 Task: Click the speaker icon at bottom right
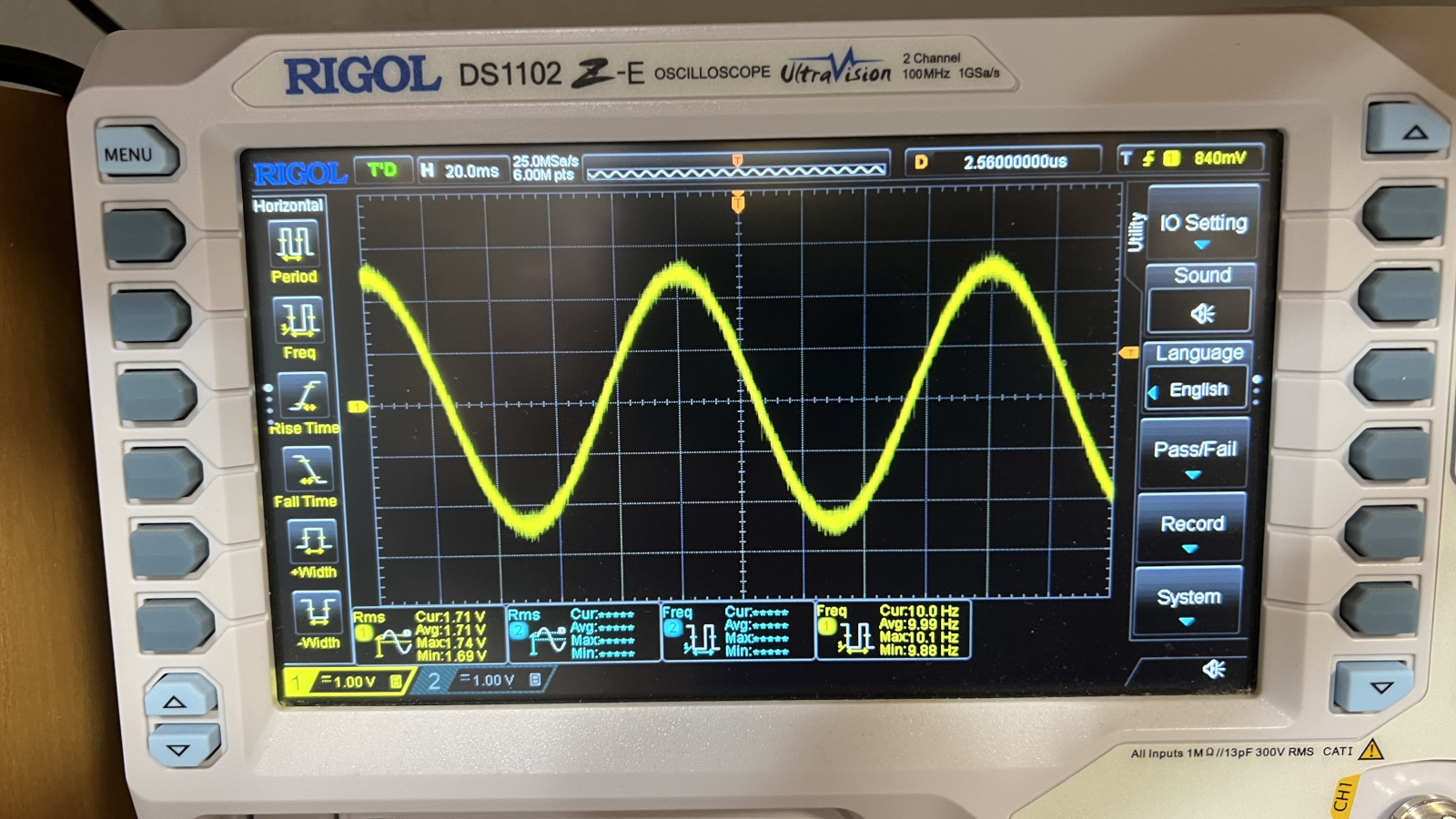1214,670
